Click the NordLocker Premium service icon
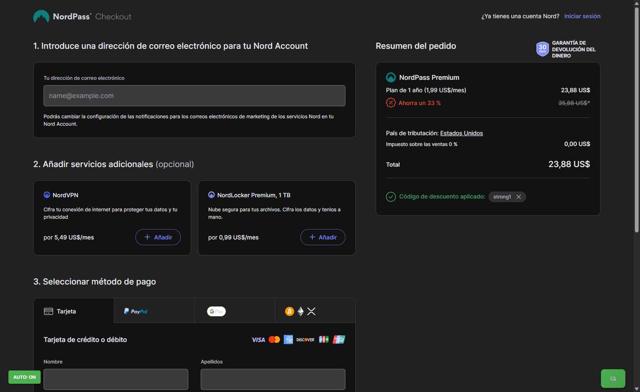This screenshot has width=640, height=392. tap(211, 195)
